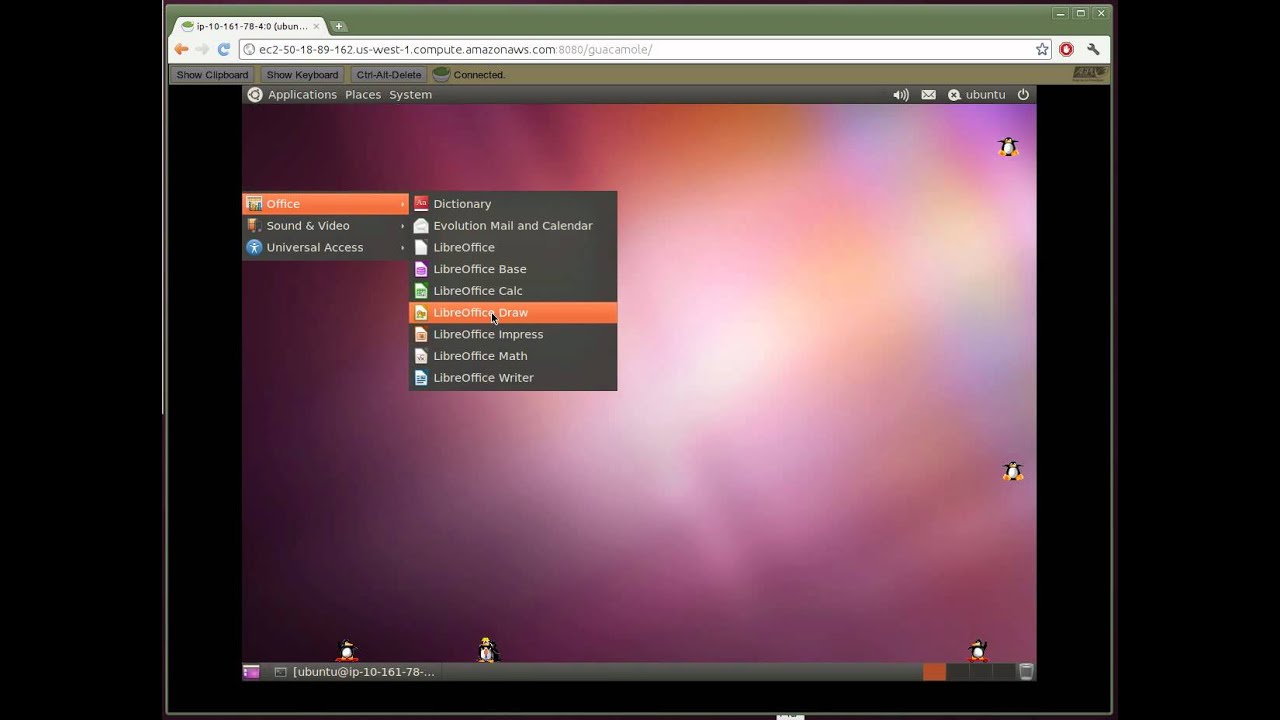
Task: Click the power session icon
Action: coord(1023,94)
